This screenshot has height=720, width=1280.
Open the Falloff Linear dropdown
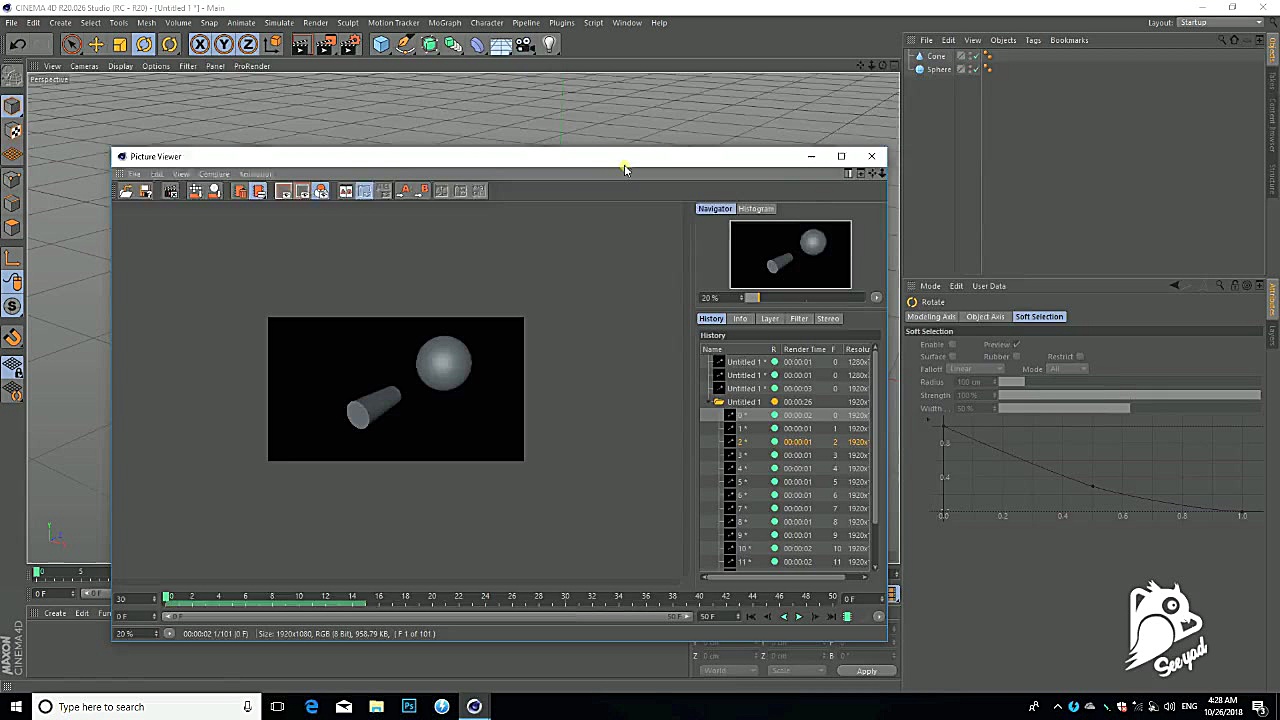pos(975,369)
